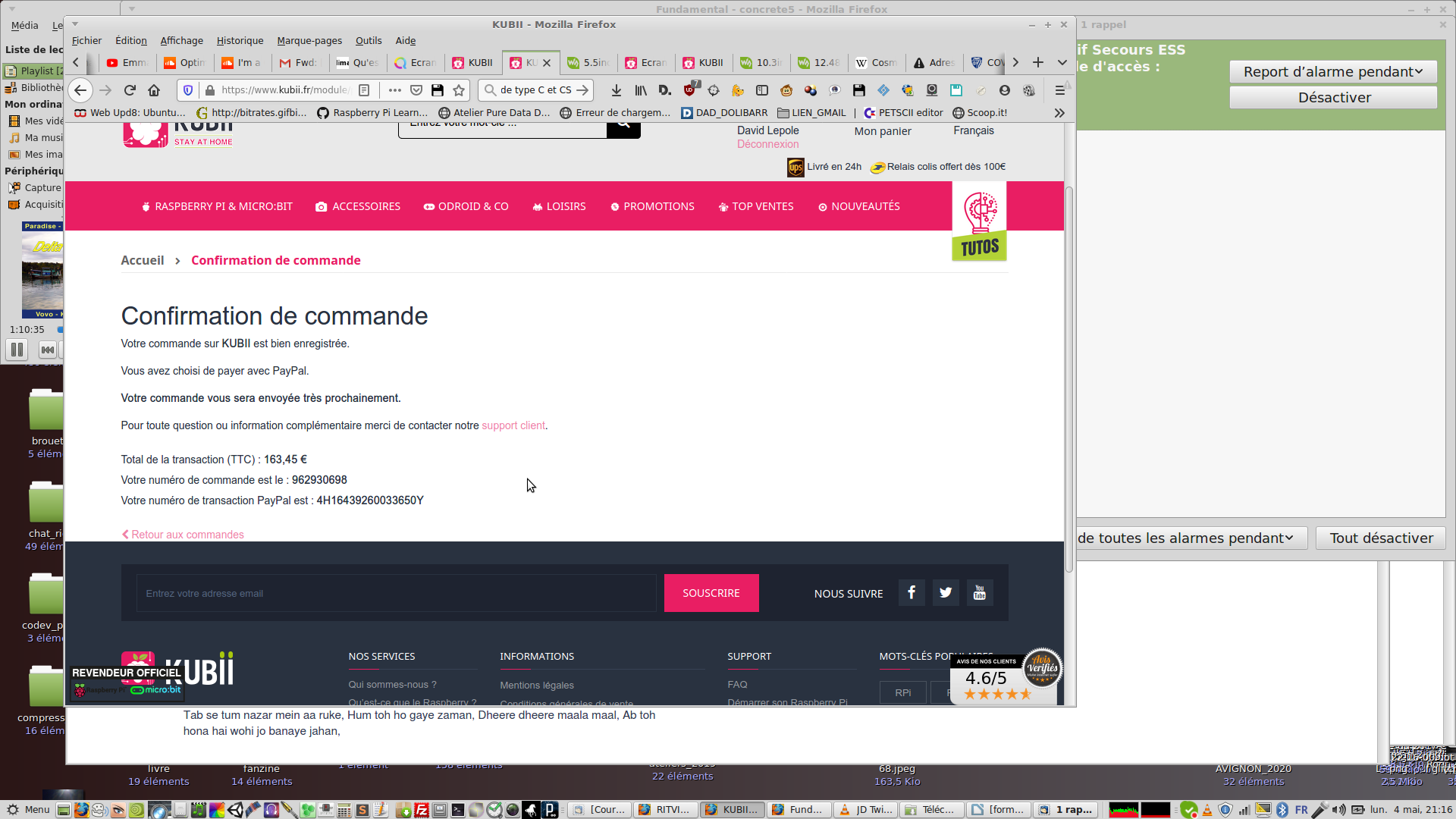1456x819 pixels.
Task: Pause playback in the media player
Action: [x=17, y=350]
